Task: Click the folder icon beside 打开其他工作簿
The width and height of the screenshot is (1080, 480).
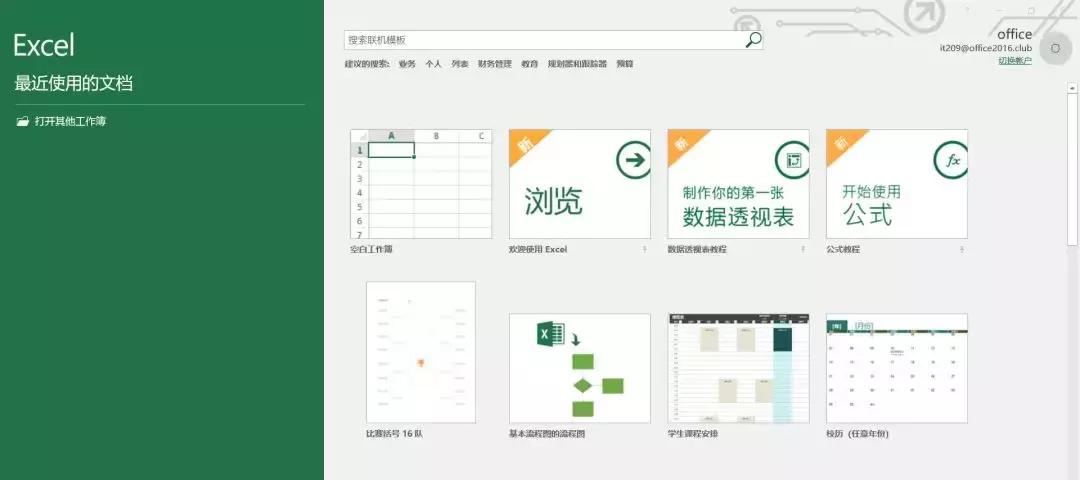Action: tap(23, 121)
